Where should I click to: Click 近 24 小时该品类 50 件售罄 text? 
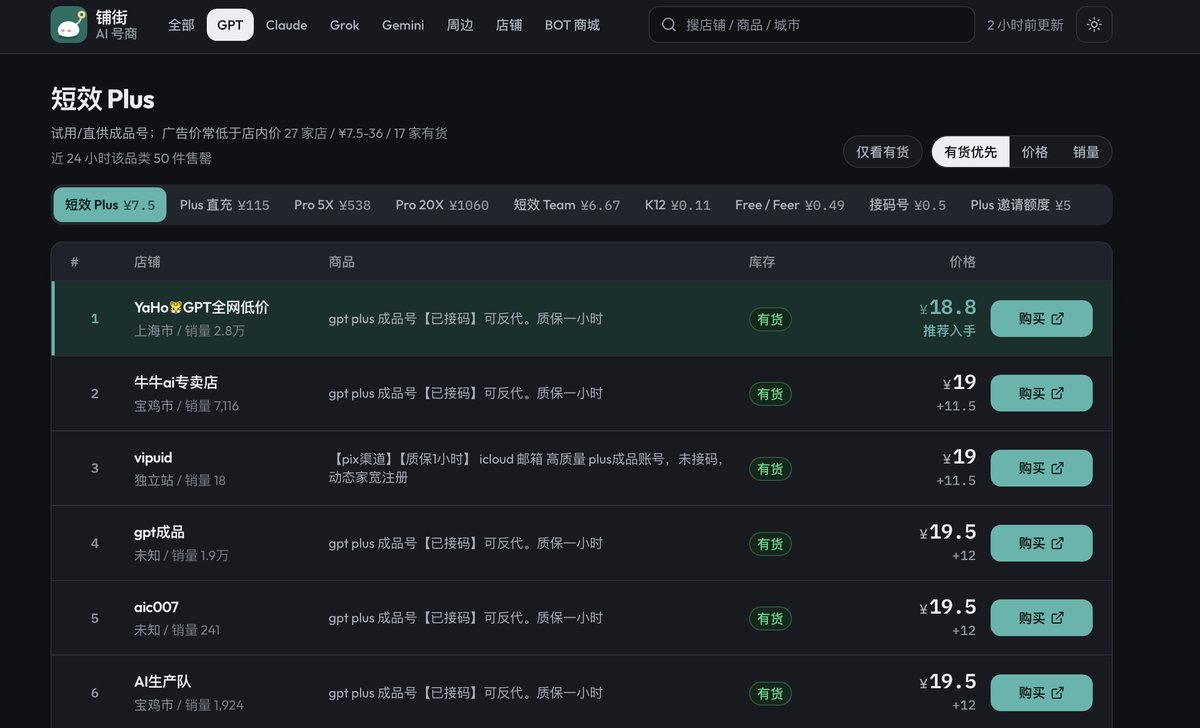click(131, 158)
